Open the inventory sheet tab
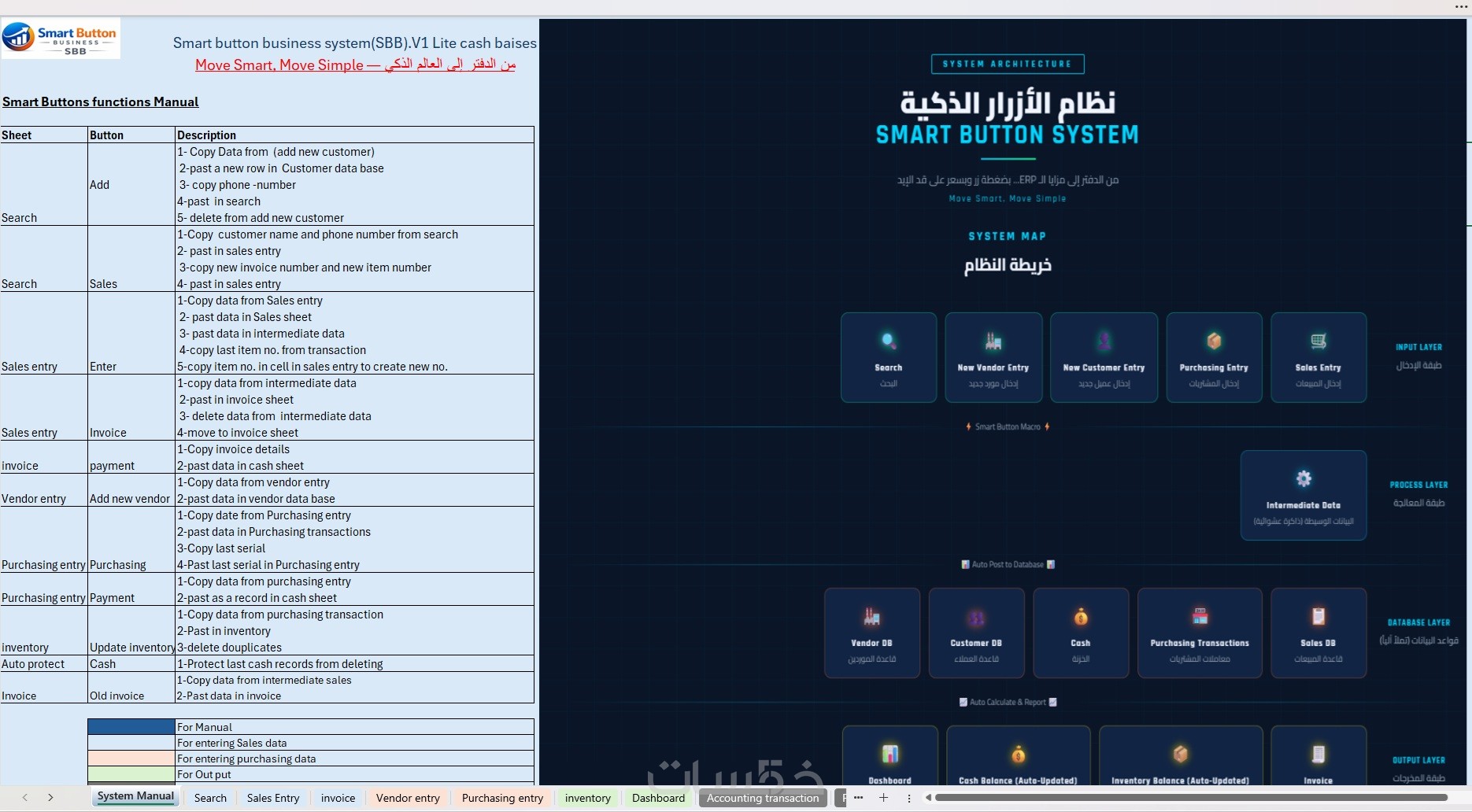 [x=588, y=798]
